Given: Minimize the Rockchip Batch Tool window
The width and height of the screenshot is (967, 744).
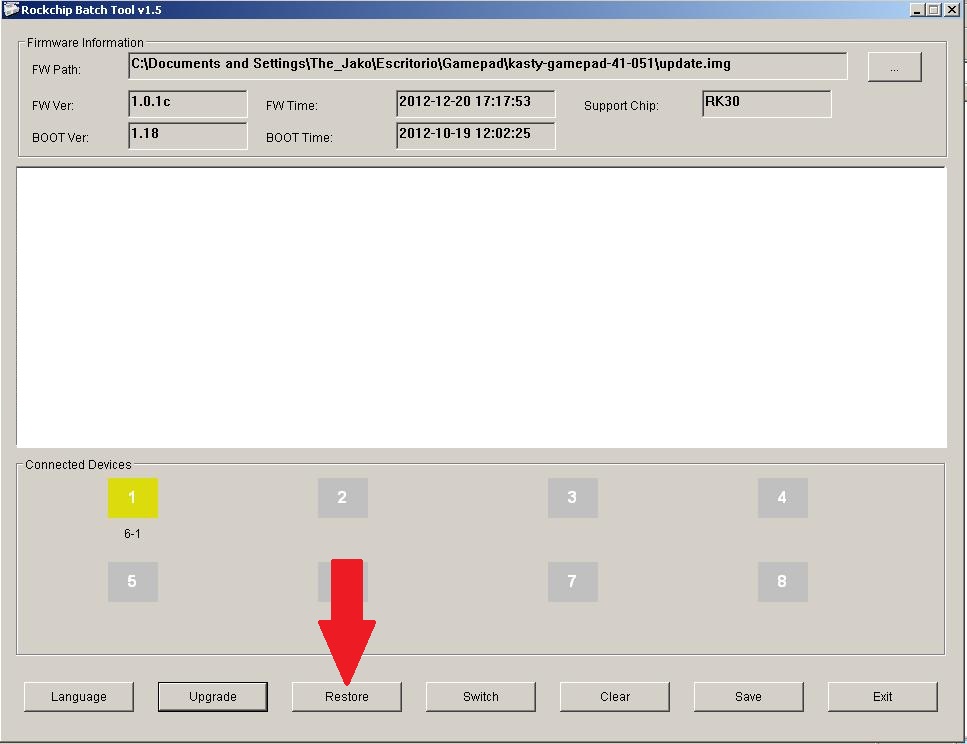Looking at the screenshot, I should pos(918,10).
